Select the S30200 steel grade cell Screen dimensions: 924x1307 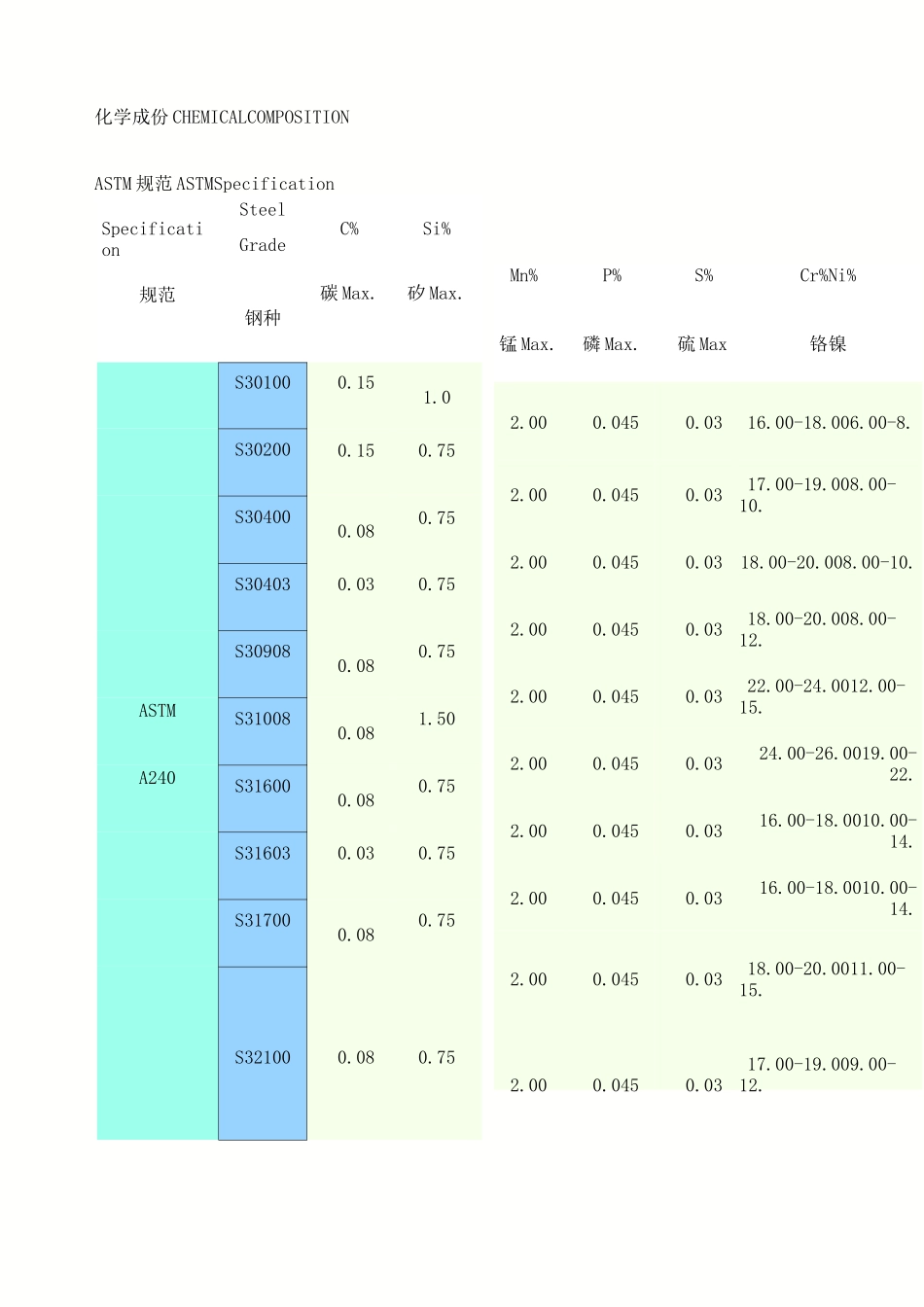(263, 450)
